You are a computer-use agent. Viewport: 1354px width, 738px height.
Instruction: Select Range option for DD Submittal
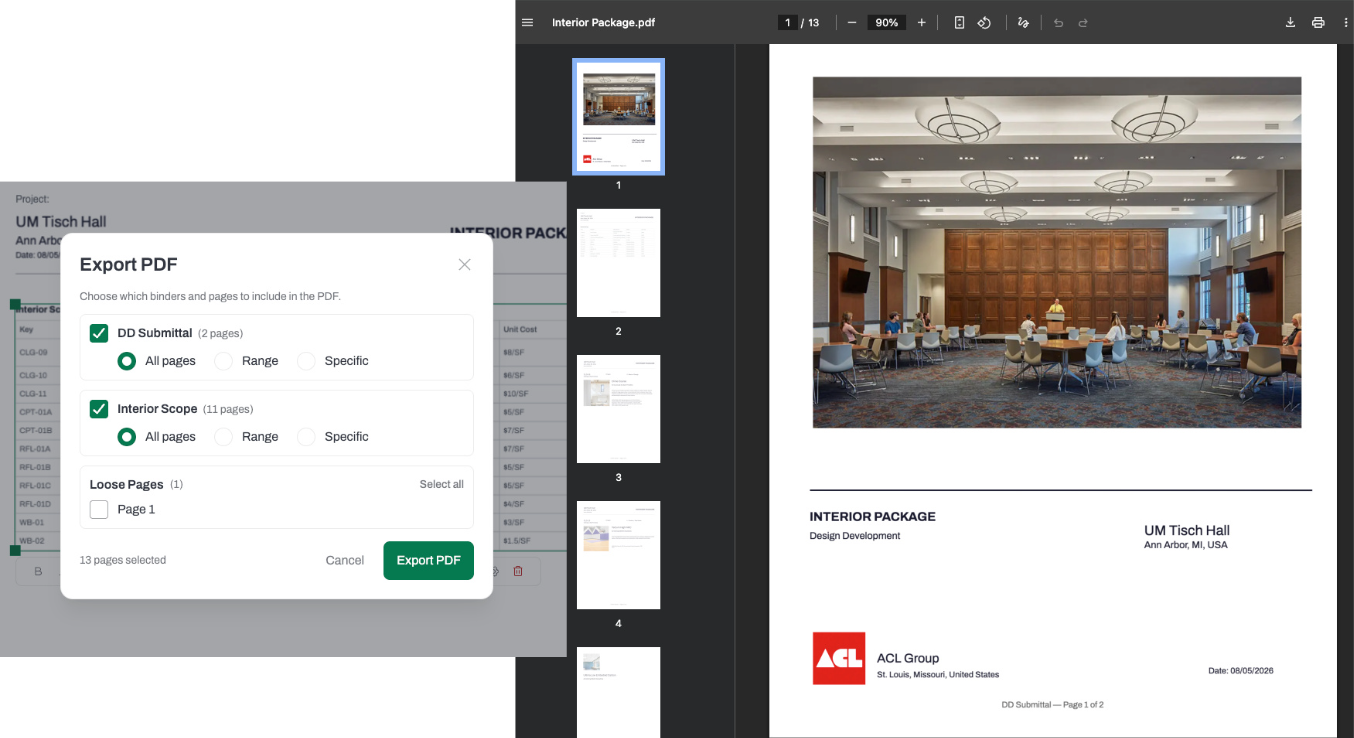click(224, 361)
